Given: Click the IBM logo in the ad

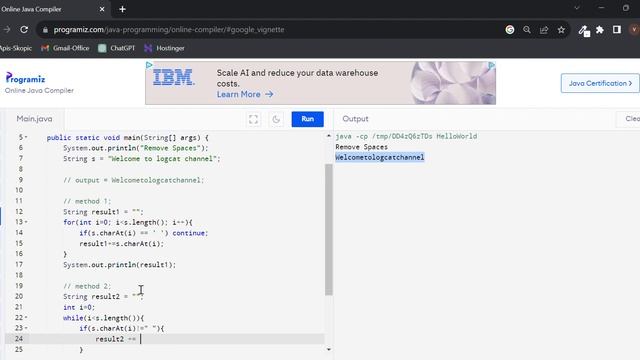Looking at the screenshot, I should coord(173,78).
